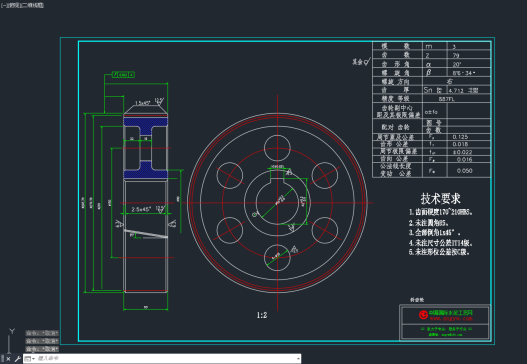Open command line customize wrench menu

(x=17, y=359)
